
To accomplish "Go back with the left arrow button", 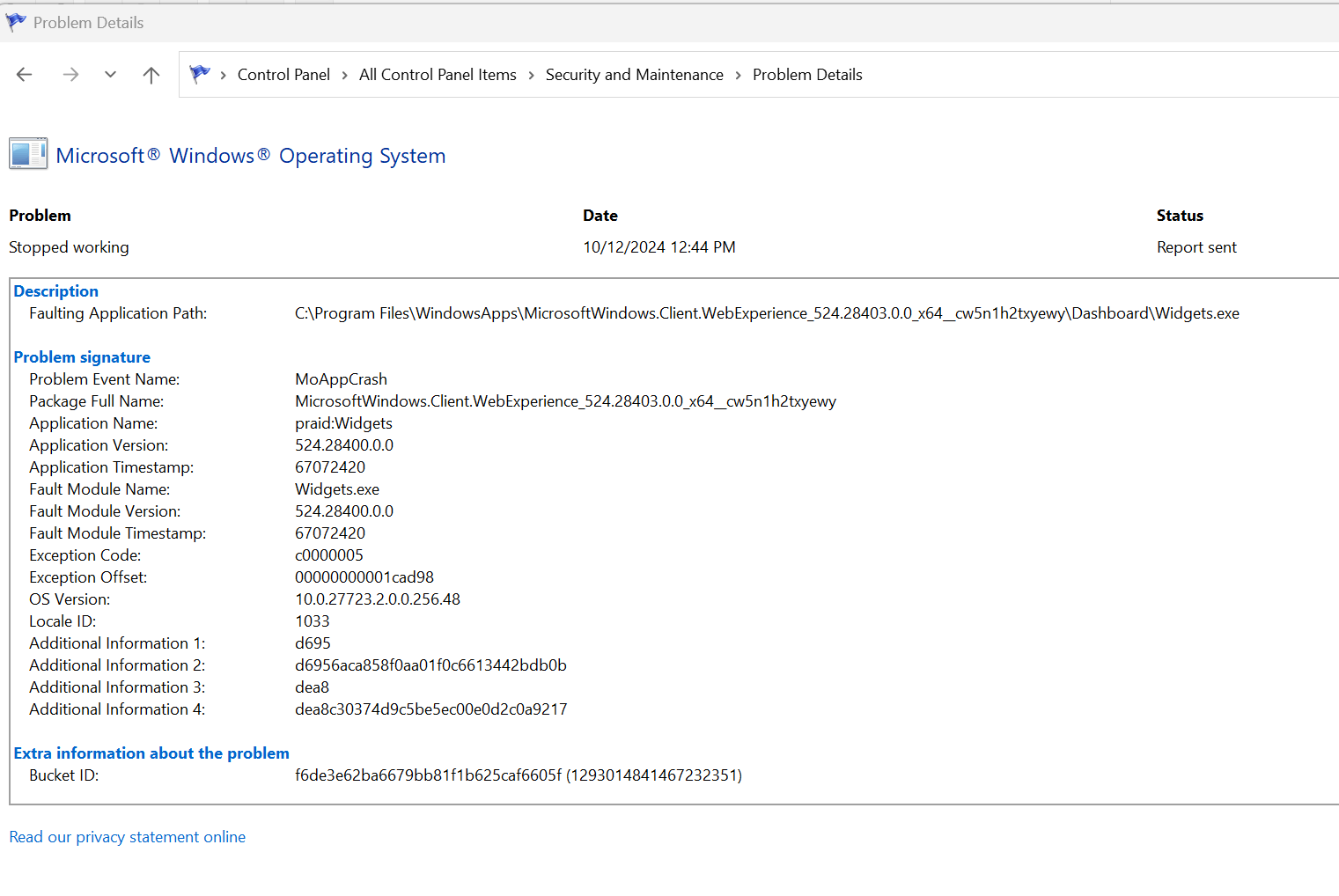I will click(25, 75).
